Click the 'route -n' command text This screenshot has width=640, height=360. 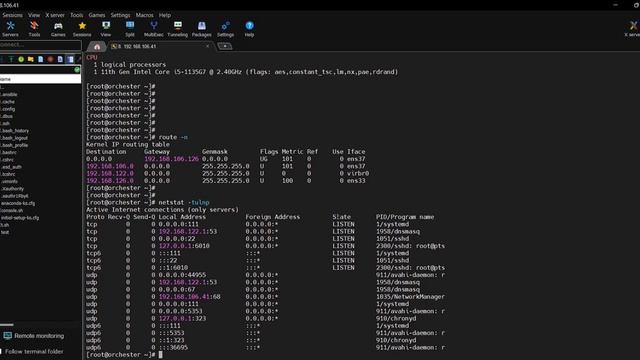pyautogui.click(x=173, y=137)
